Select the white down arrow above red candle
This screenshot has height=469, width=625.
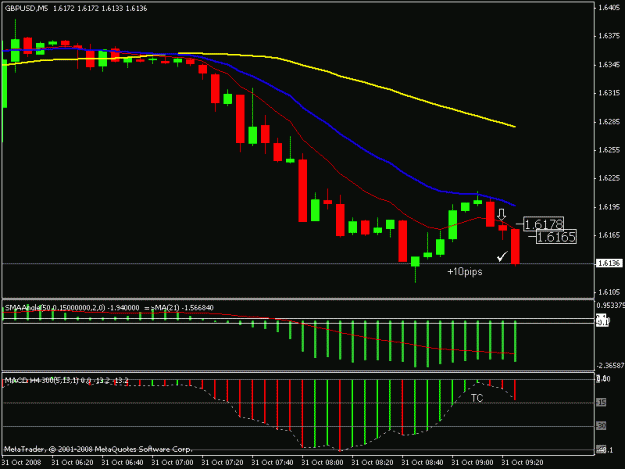point(501,214)
